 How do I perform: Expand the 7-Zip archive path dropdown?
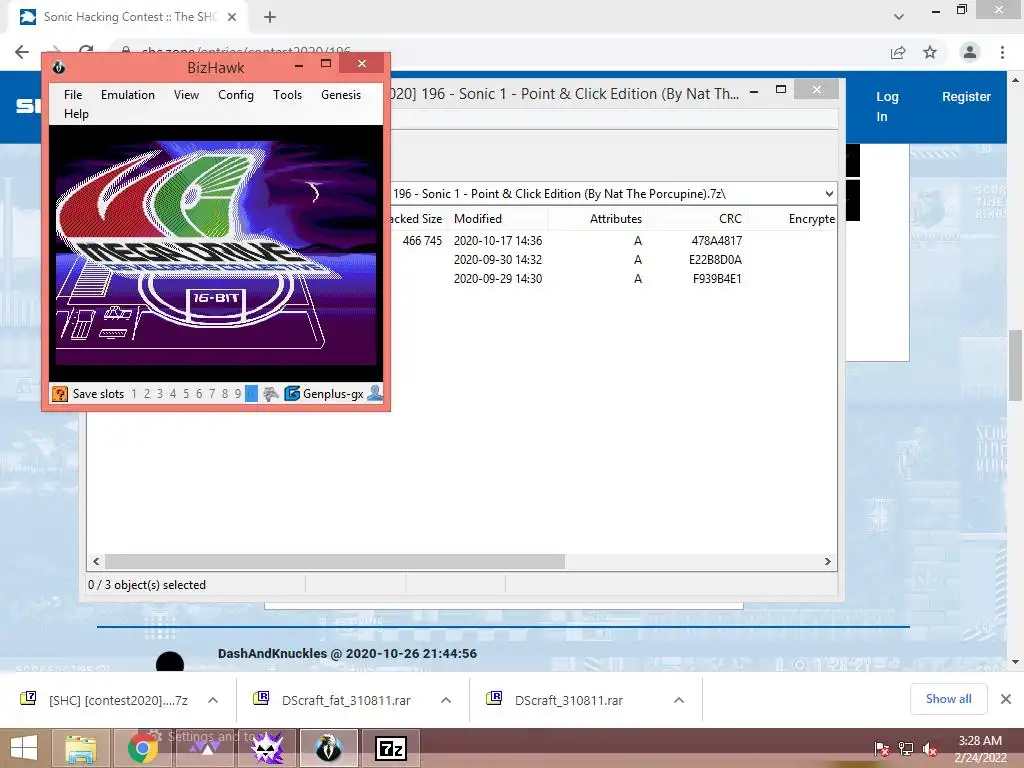(x=829, y=194)
